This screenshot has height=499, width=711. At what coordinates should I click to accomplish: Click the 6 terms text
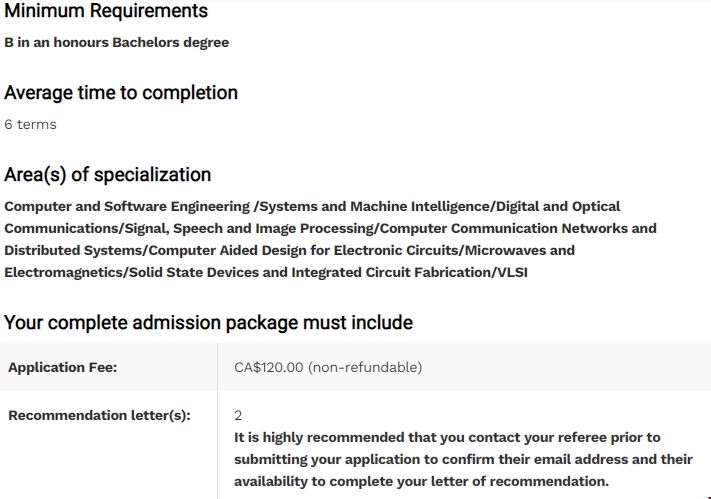(30, 125)
